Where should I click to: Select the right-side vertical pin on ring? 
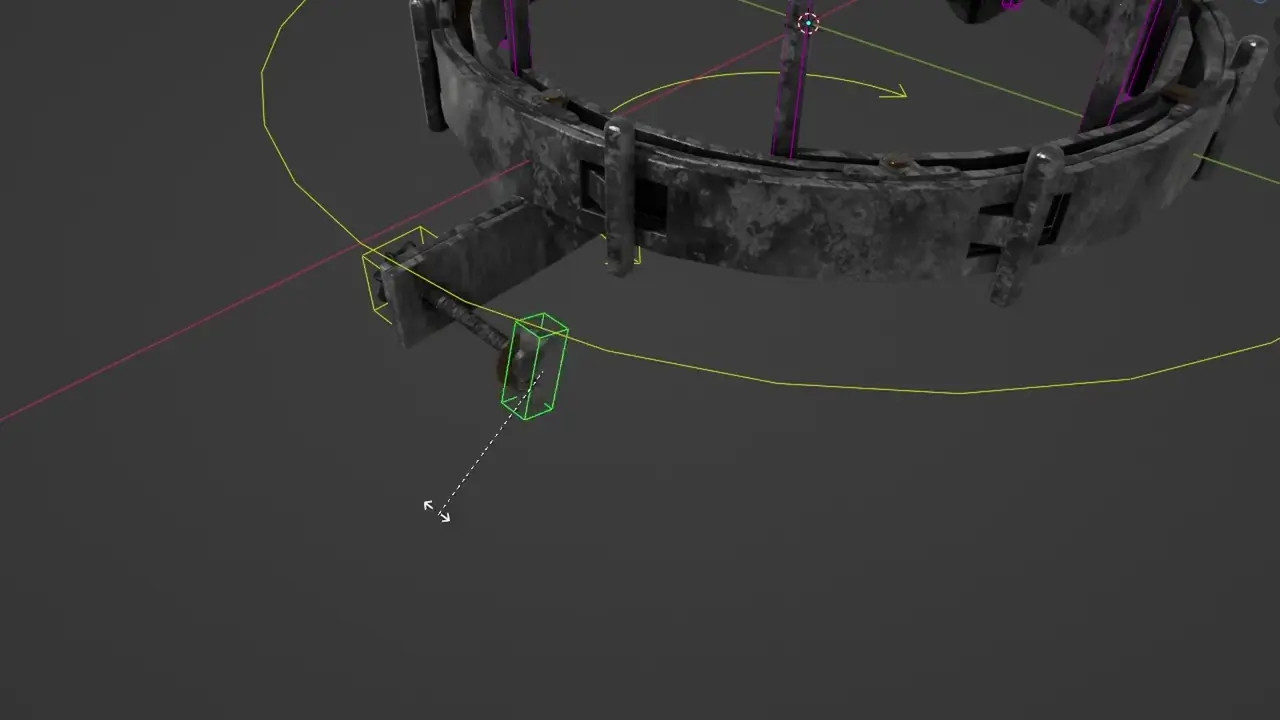(x=1032, y=220)
